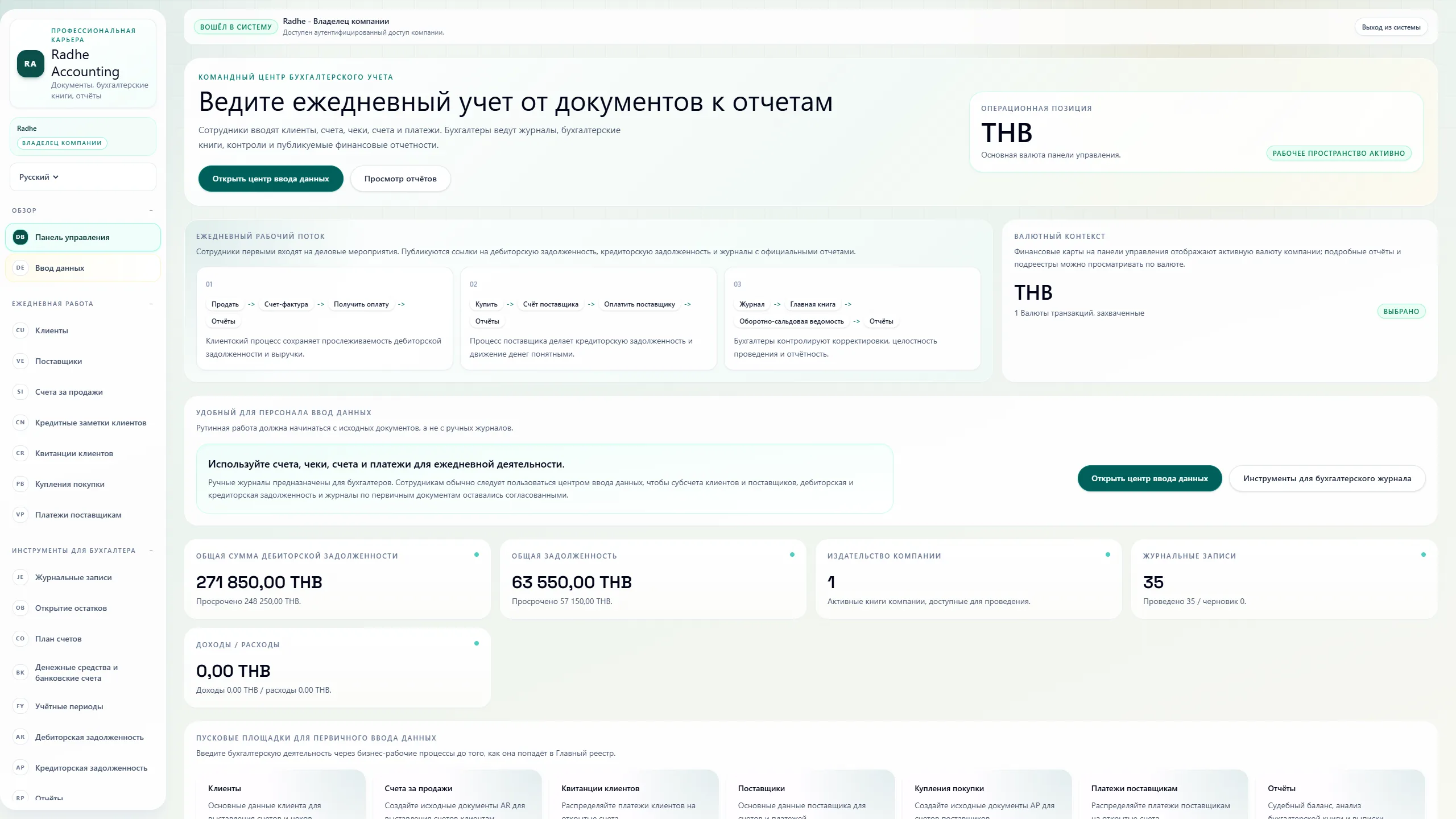Click the OB icon for Открытие остатков
This screenshot has height=819, width=1456.
[x=20, y=608]
